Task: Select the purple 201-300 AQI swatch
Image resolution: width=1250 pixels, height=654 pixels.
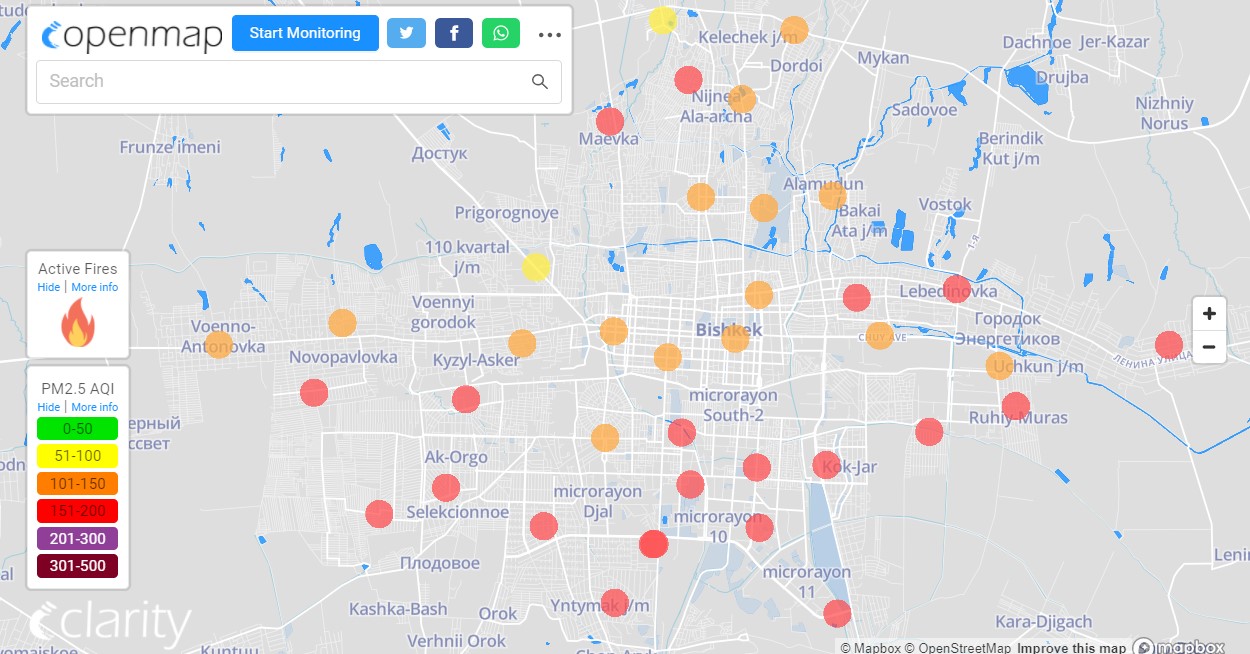Action: click(77, 539)
